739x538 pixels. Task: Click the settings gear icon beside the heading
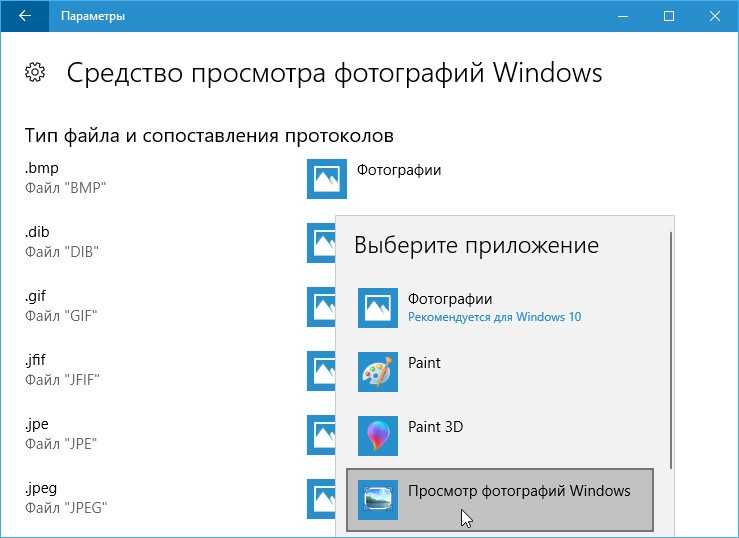[35, 73]
